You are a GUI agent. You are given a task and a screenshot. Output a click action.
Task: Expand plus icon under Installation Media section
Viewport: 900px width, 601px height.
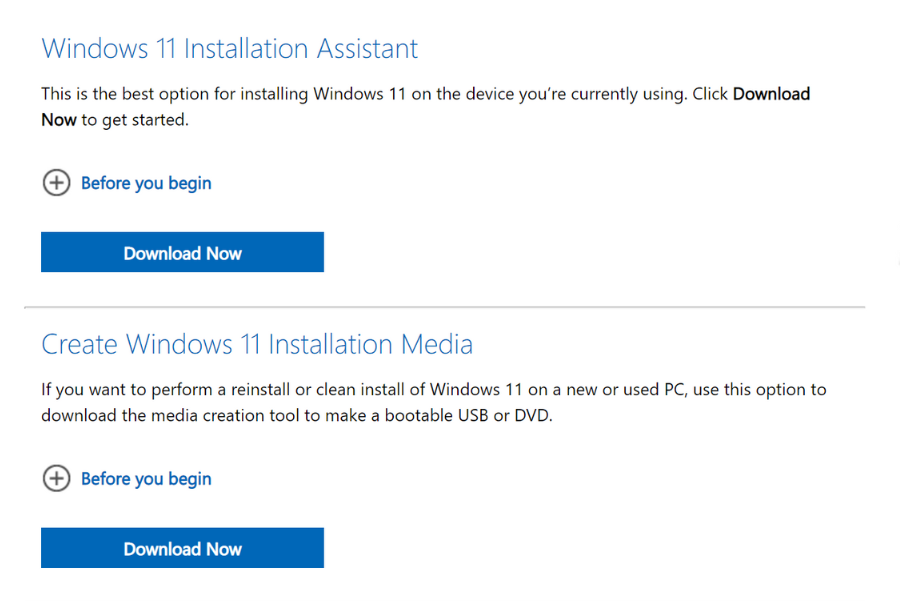pyautogui.click(x=56, y=478)
